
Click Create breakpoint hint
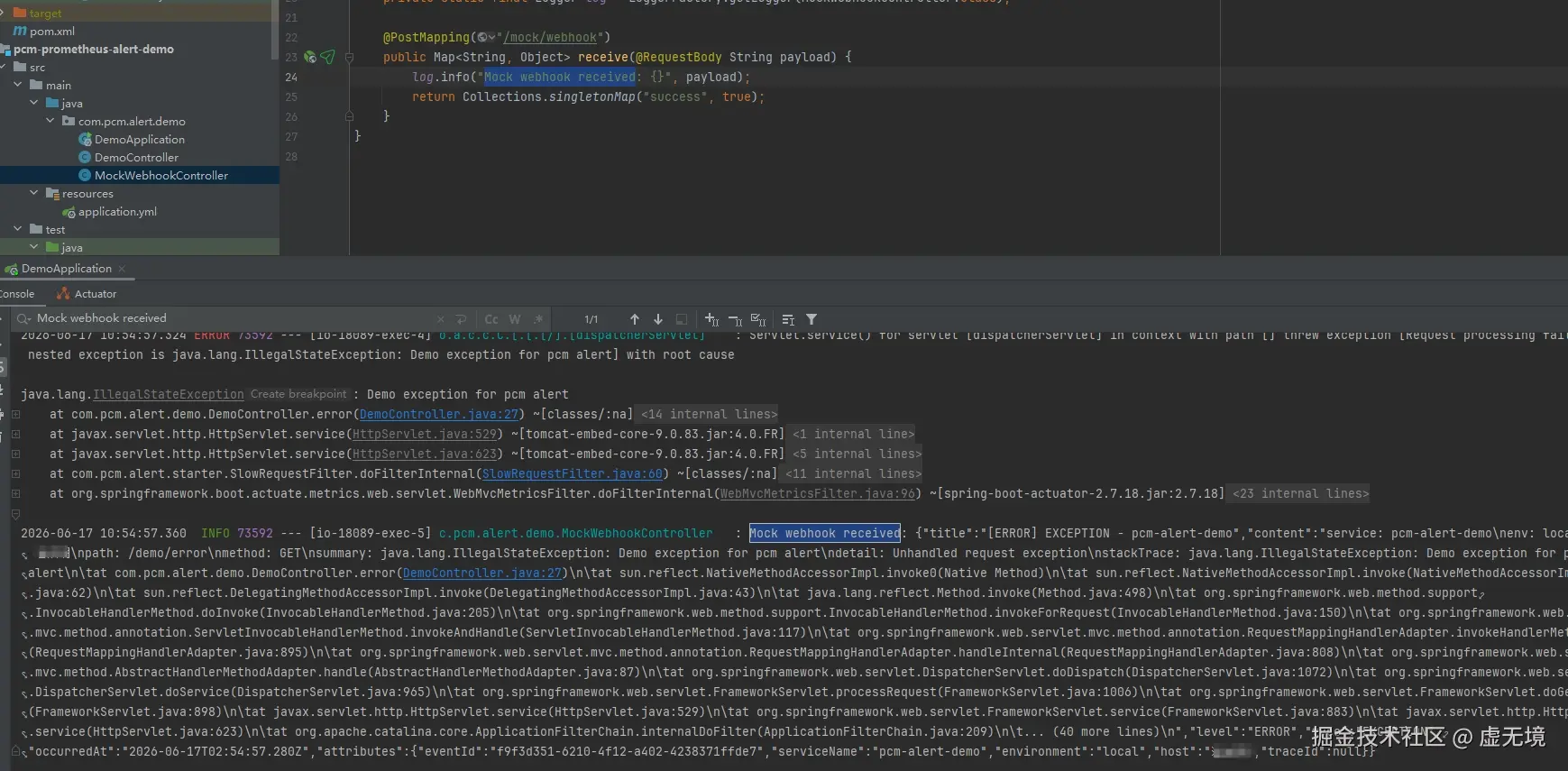[298, 394]
